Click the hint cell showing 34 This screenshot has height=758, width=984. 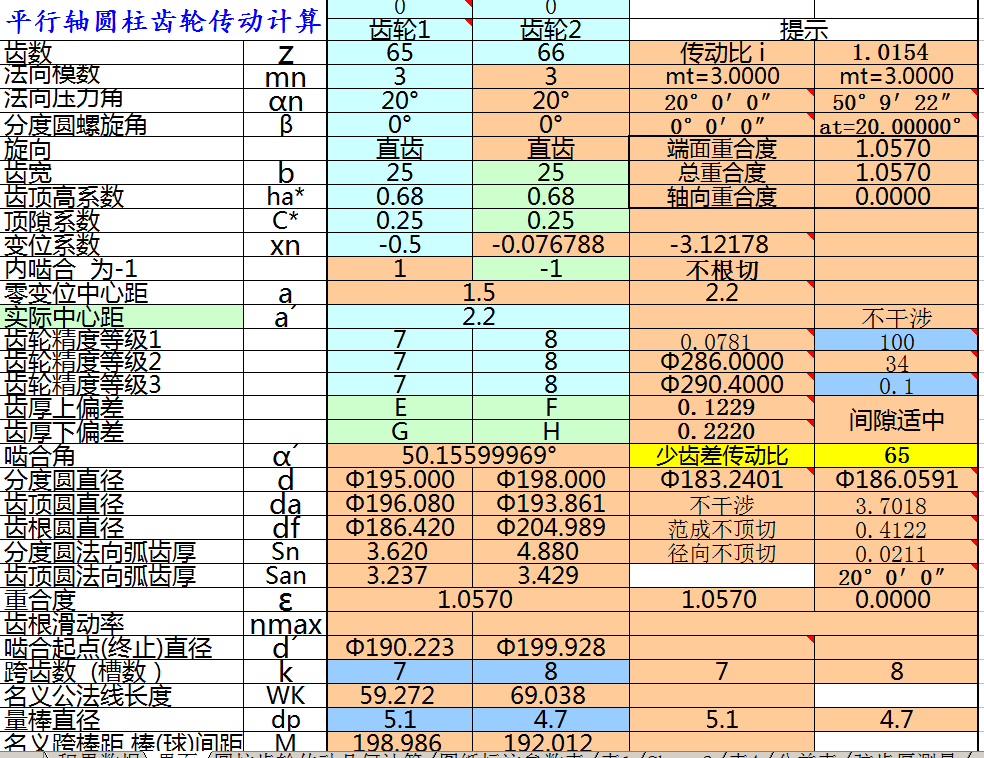click(x=896, y=362)
